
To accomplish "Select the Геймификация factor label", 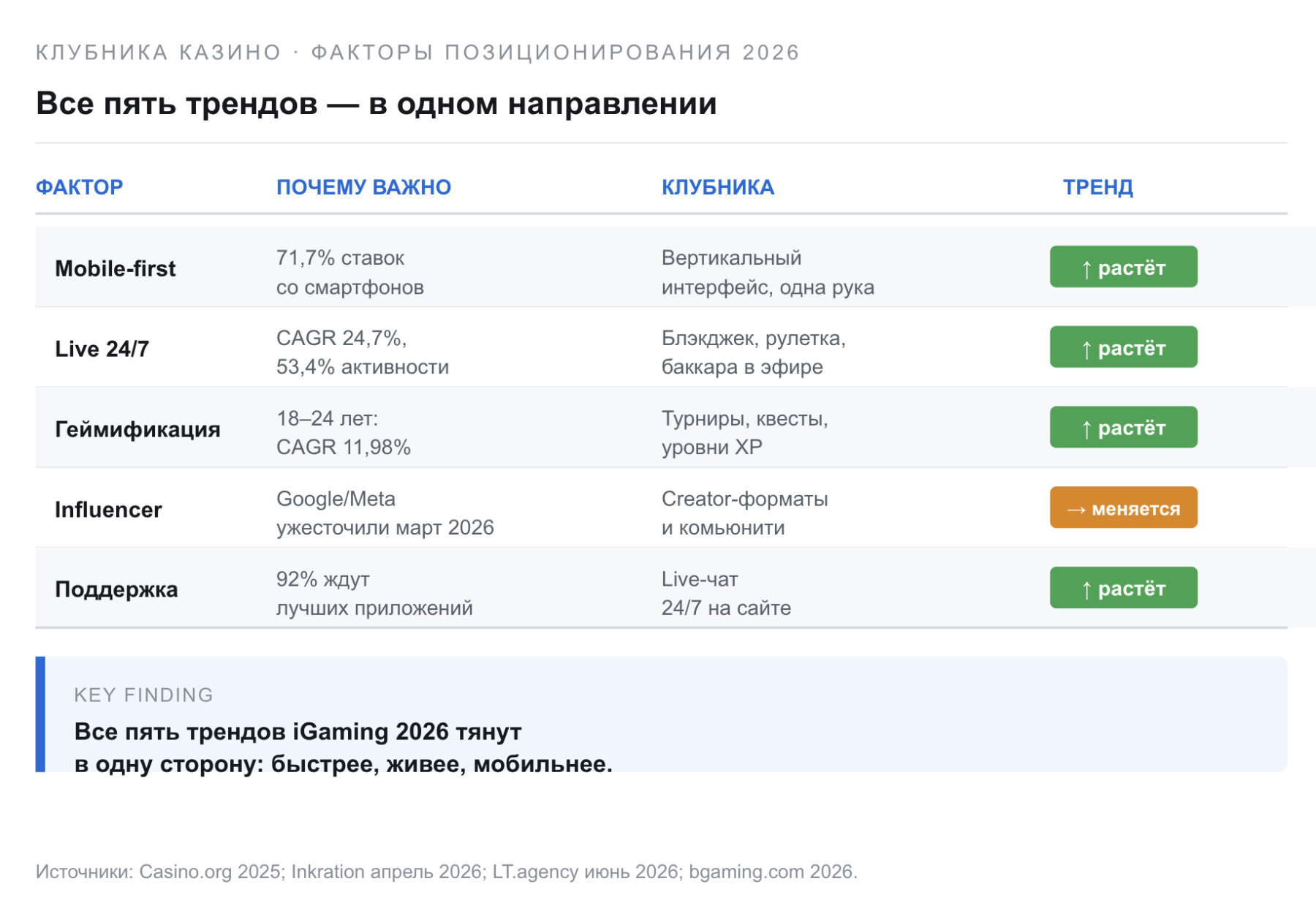I will click(x=137, y=429).
